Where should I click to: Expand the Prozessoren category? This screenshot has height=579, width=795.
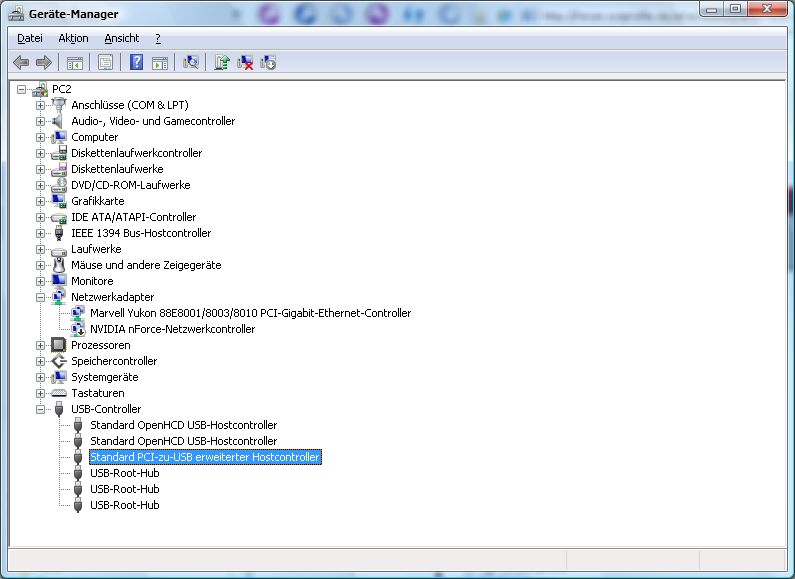pyautogui.click(x=40, y=345)
